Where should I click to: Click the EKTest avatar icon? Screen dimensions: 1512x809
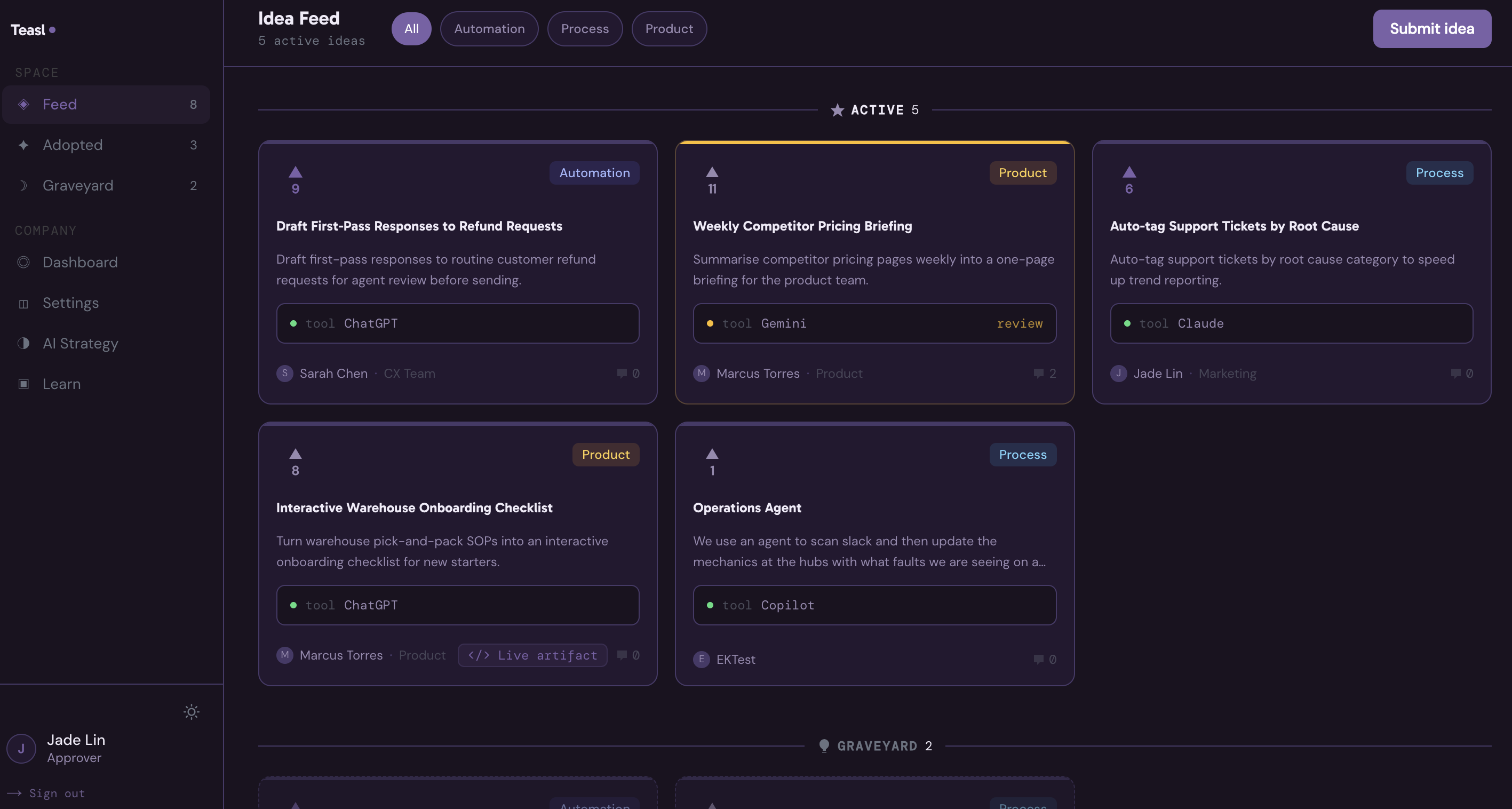[702, 659]
